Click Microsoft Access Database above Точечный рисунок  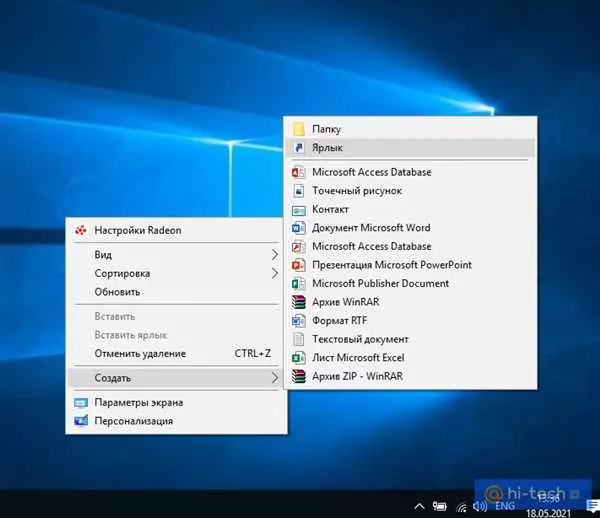410,172
